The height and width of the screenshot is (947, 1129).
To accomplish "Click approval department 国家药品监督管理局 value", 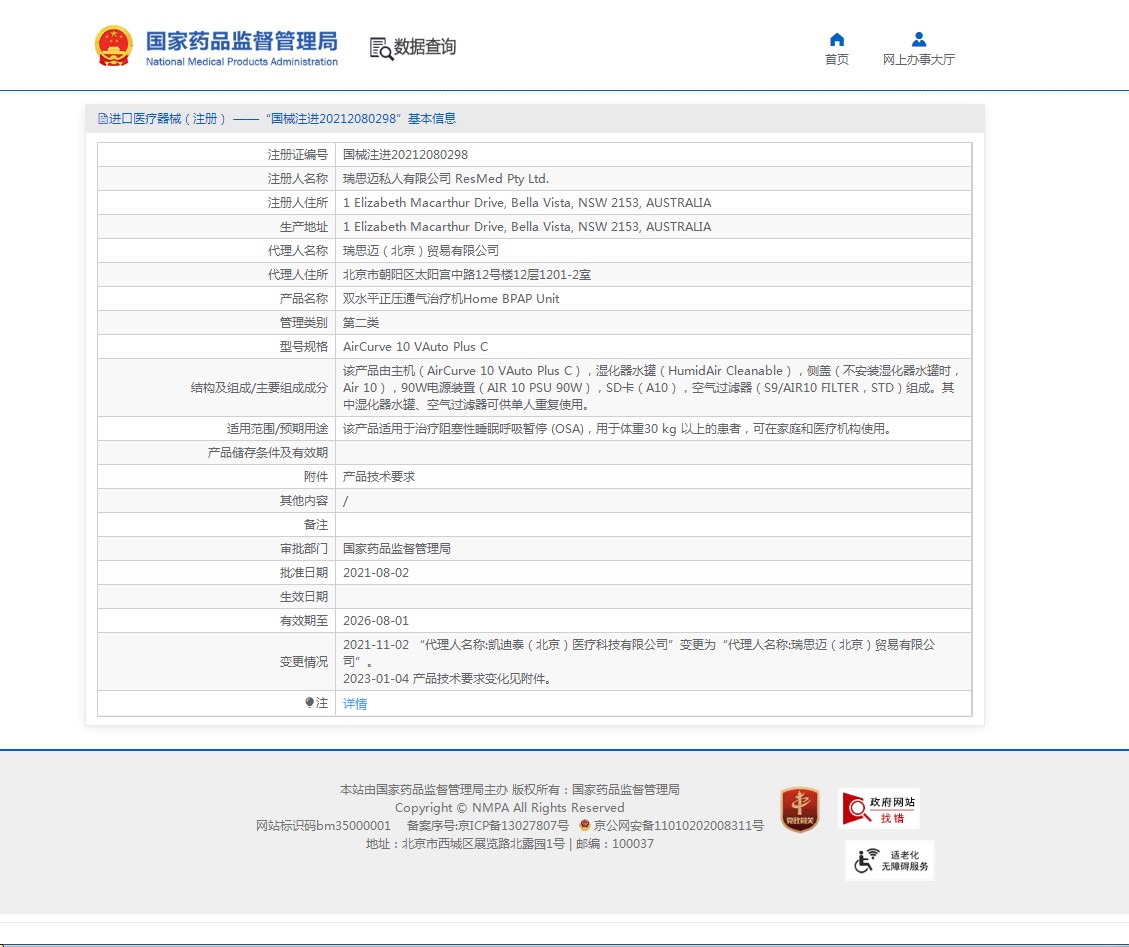I will coord(397,549).
